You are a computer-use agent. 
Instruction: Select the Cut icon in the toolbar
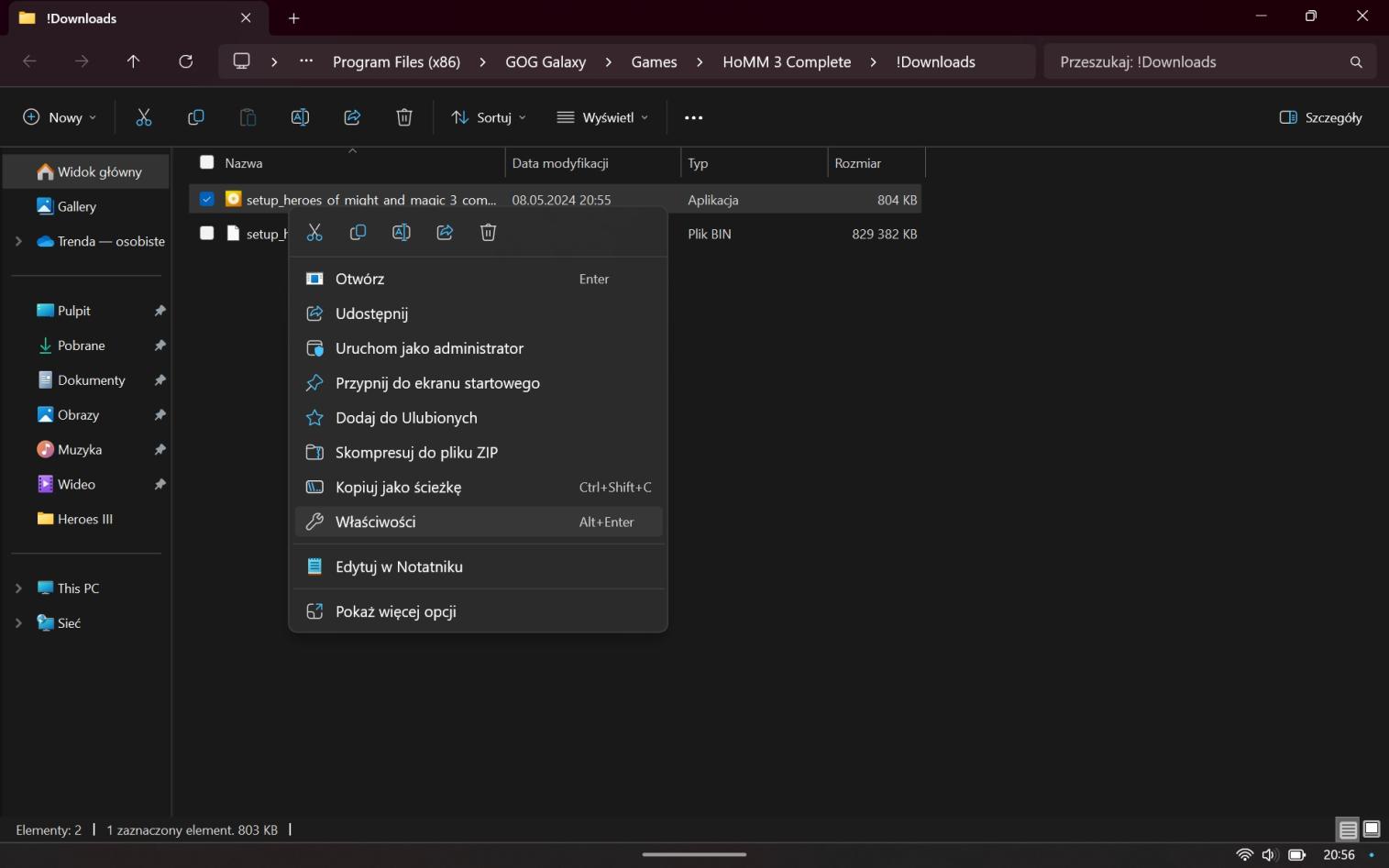pyautogui.click(x=143, y=117)
